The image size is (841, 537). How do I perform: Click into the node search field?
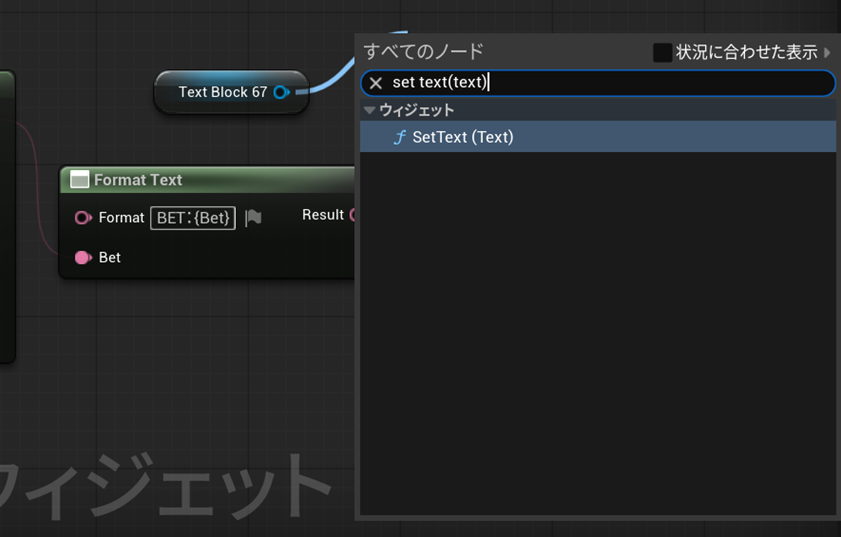[650, 83]
